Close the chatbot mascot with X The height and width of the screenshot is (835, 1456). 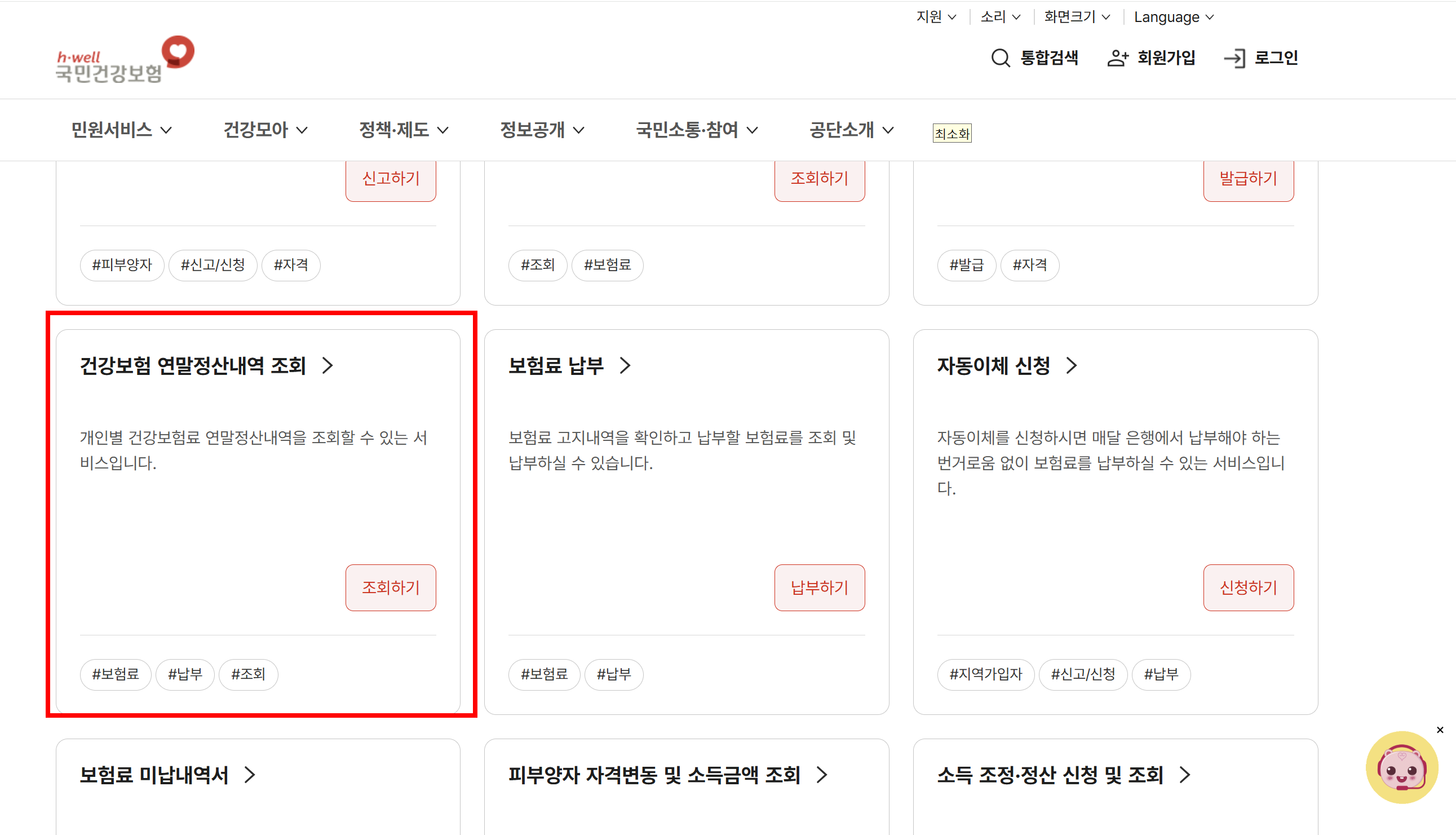(1440, 730)
